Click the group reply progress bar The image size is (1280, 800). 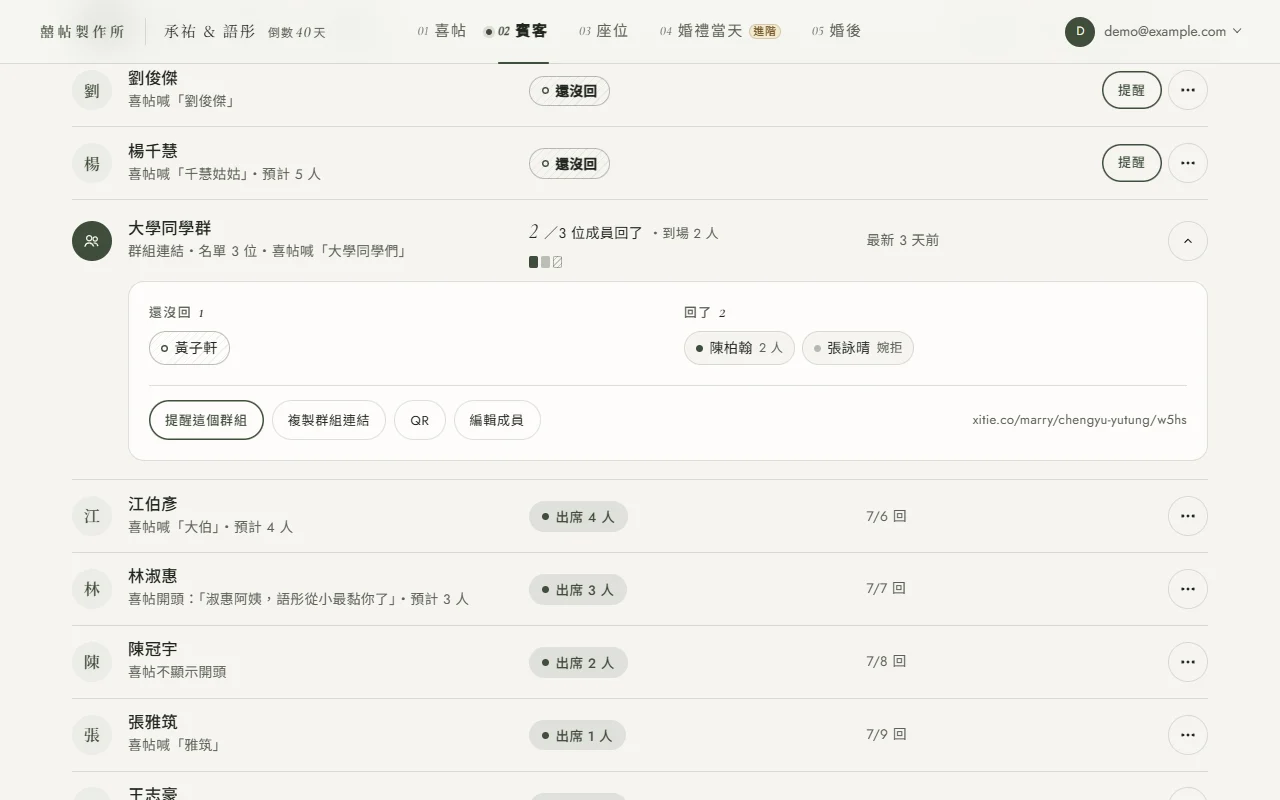pos(546,262)
